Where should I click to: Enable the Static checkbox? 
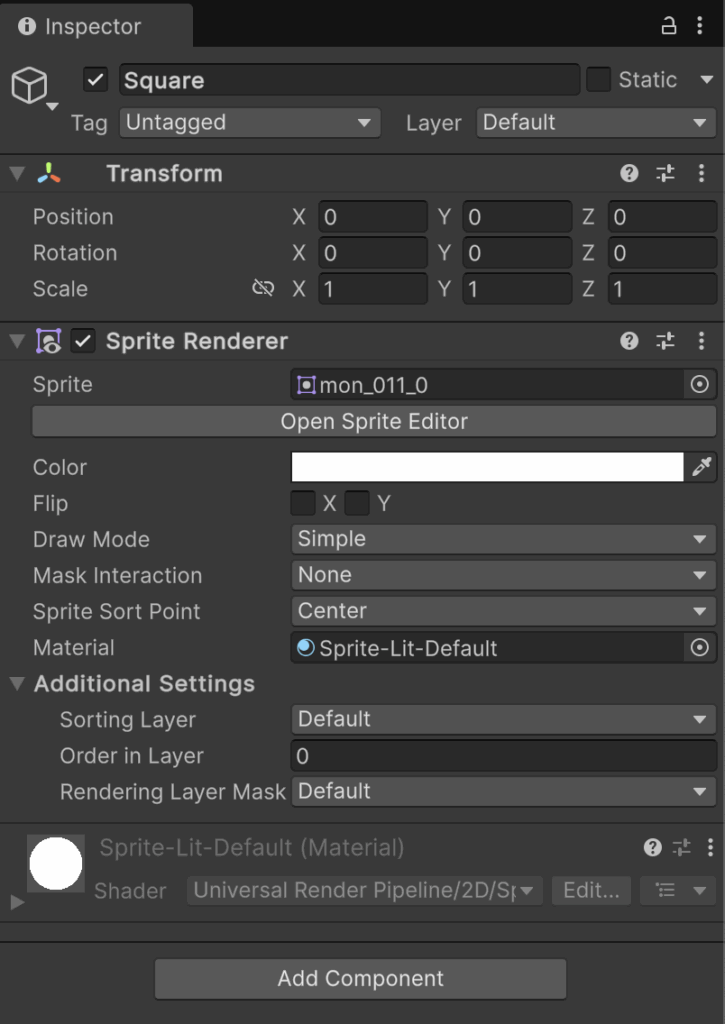pos(598,80)
